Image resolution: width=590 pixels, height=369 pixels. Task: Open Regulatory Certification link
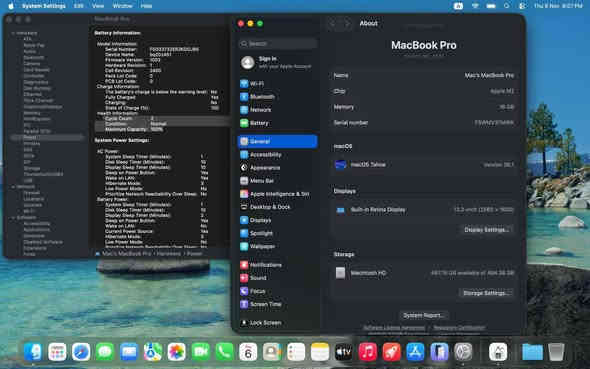[459, 328]
